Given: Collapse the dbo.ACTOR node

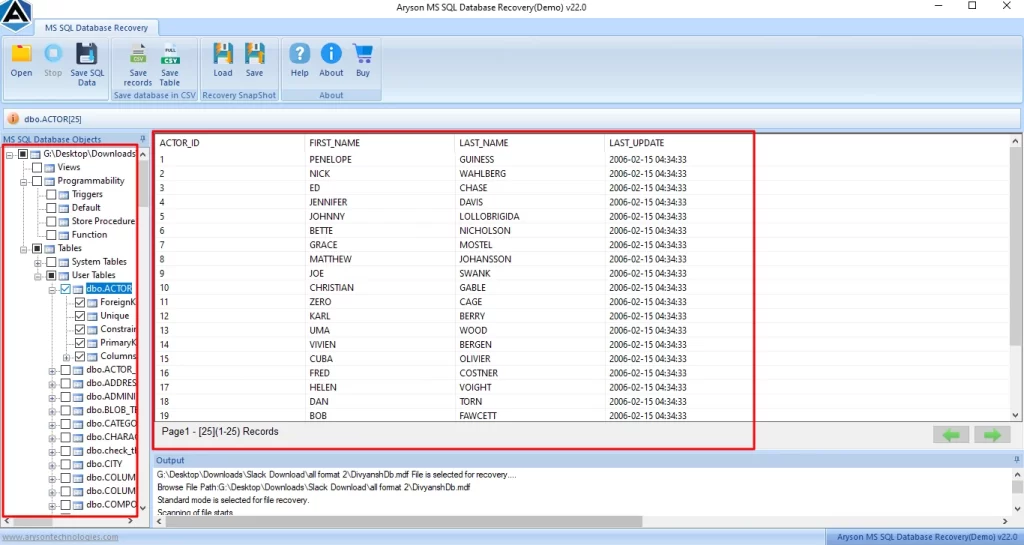Looking at the screenshot, I should click(x=52, y=289).
